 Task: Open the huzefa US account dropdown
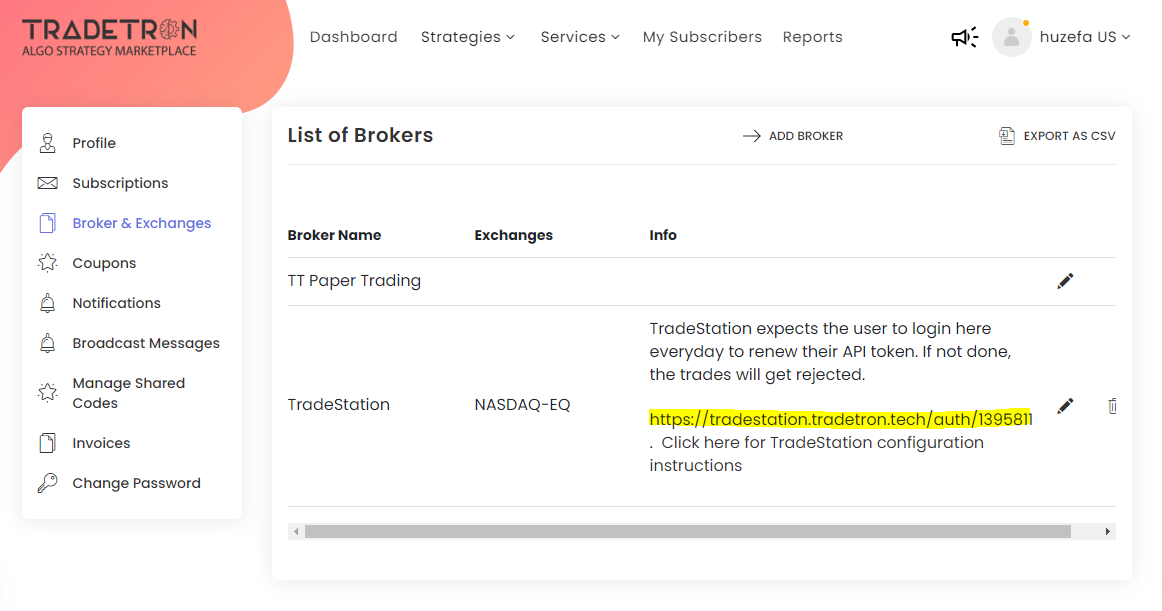tap(1084, 37)
